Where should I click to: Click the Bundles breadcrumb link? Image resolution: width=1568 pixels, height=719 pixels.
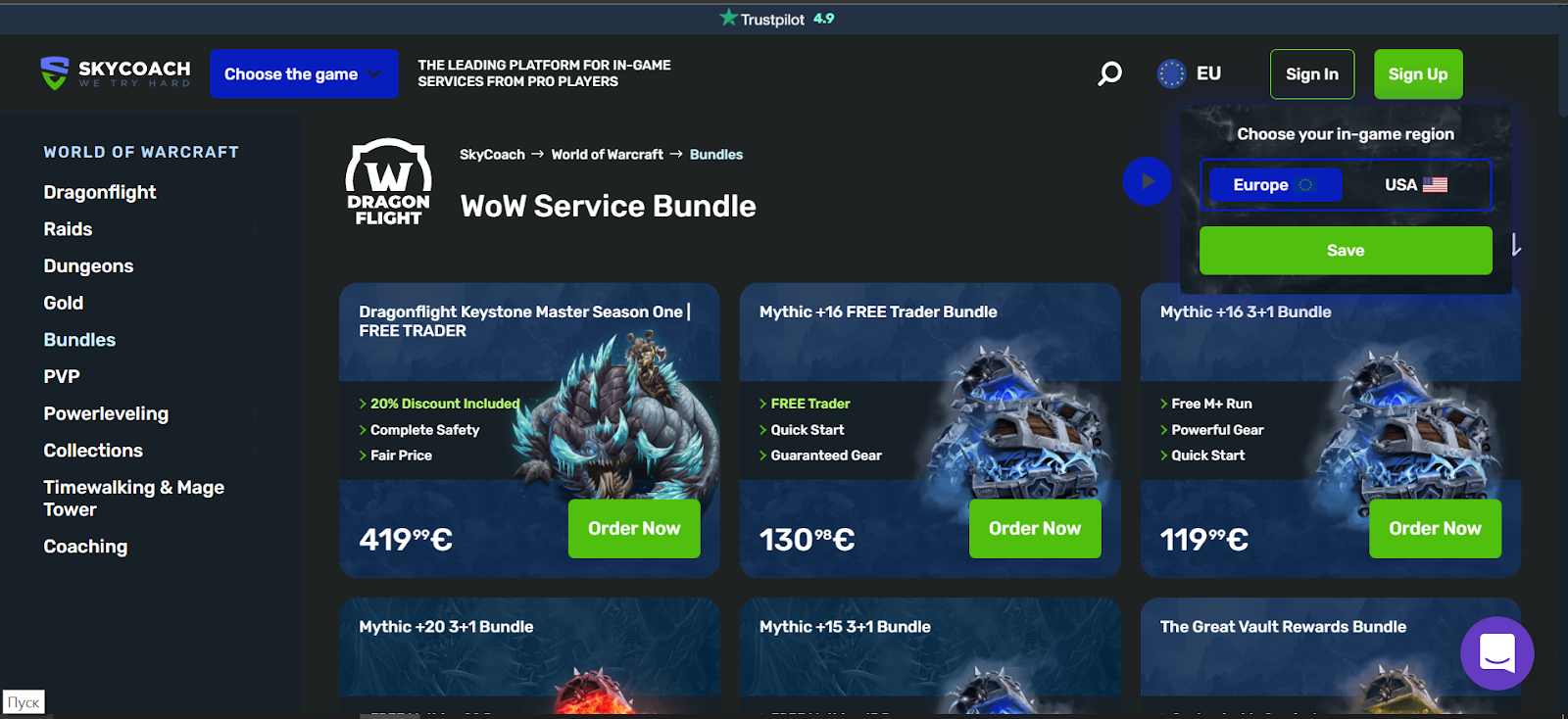point(716,155)
